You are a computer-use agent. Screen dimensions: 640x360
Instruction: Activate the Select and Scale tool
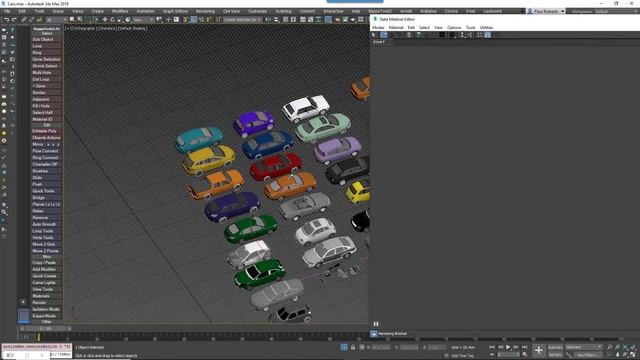click(120, 20)
